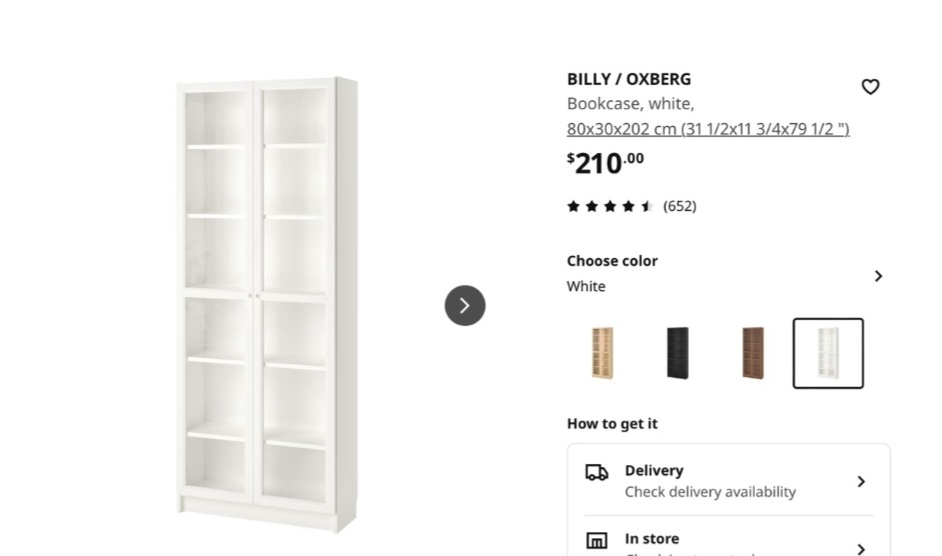Open the 80x30x202 cm dimensions link
942x556 pixels.
(708, 129)
